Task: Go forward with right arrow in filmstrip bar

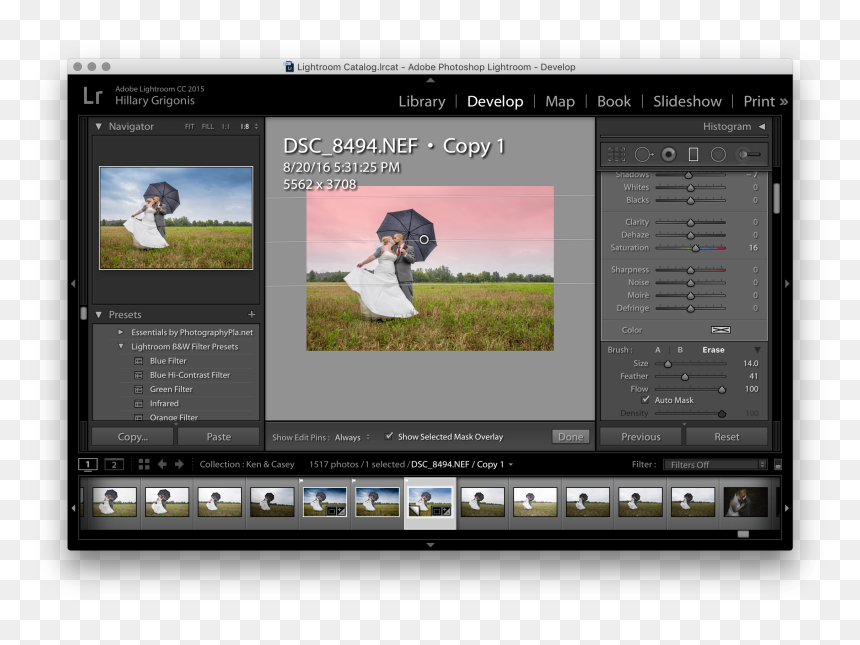Action: click(x=179, y=464)
